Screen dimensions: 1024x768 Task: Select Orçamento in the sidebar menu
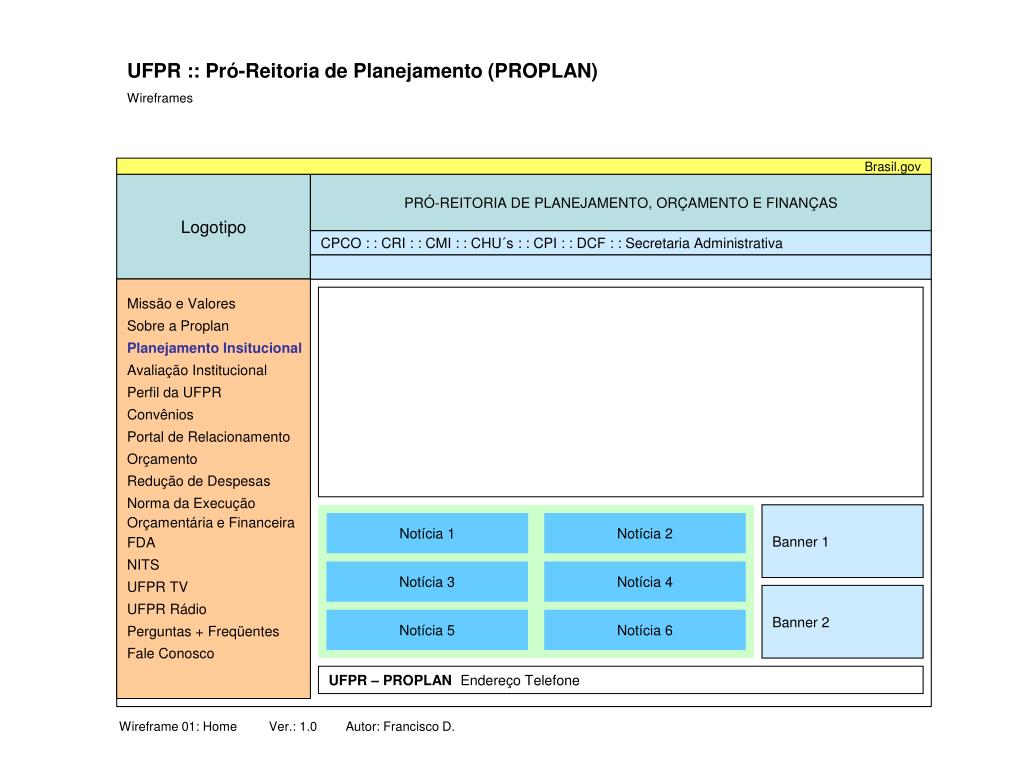162,459
